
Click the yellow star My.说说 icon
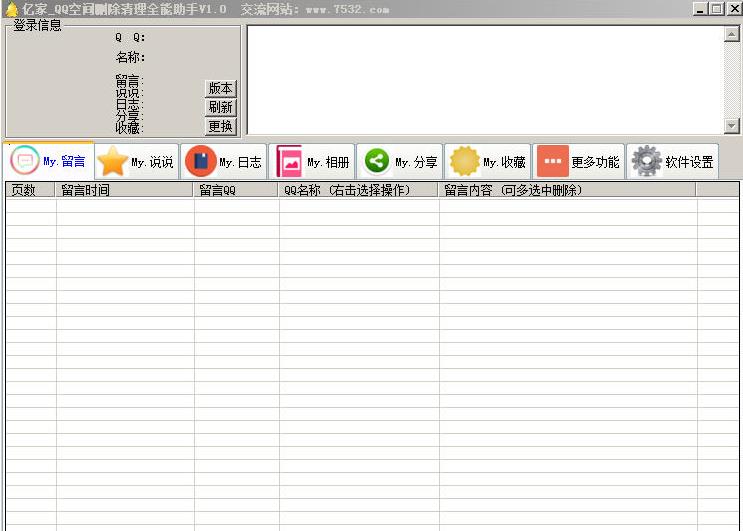[x=112, y=161]
